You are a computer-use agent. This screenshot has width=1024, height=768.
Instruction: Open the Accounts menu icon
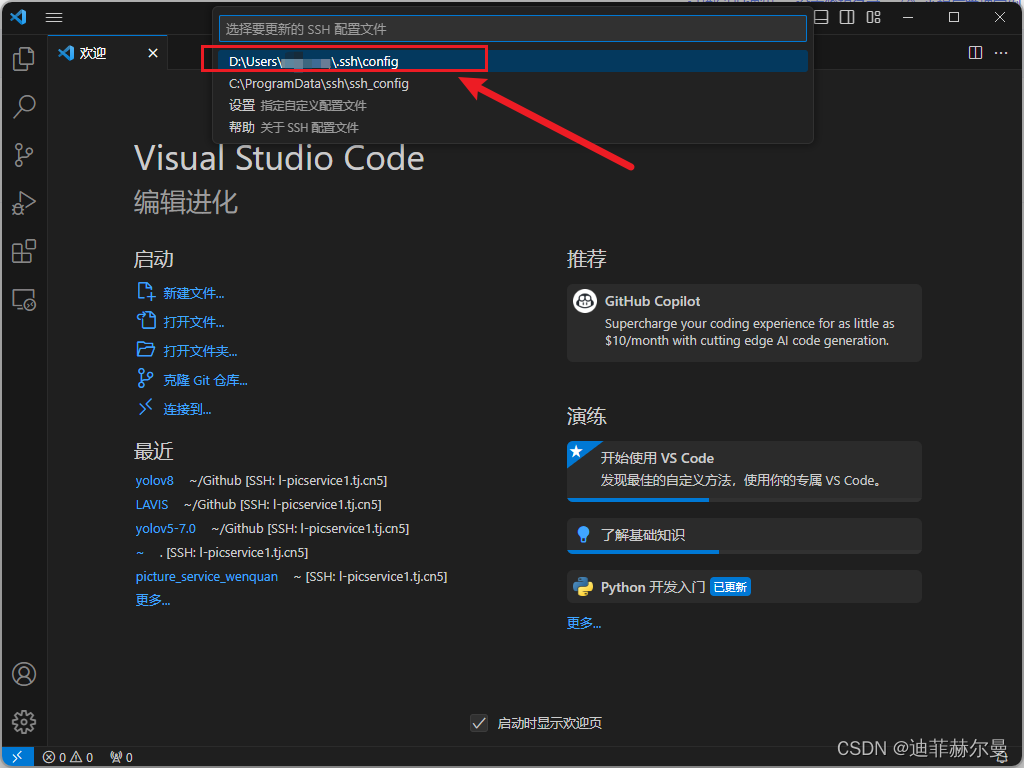point(24,674)
